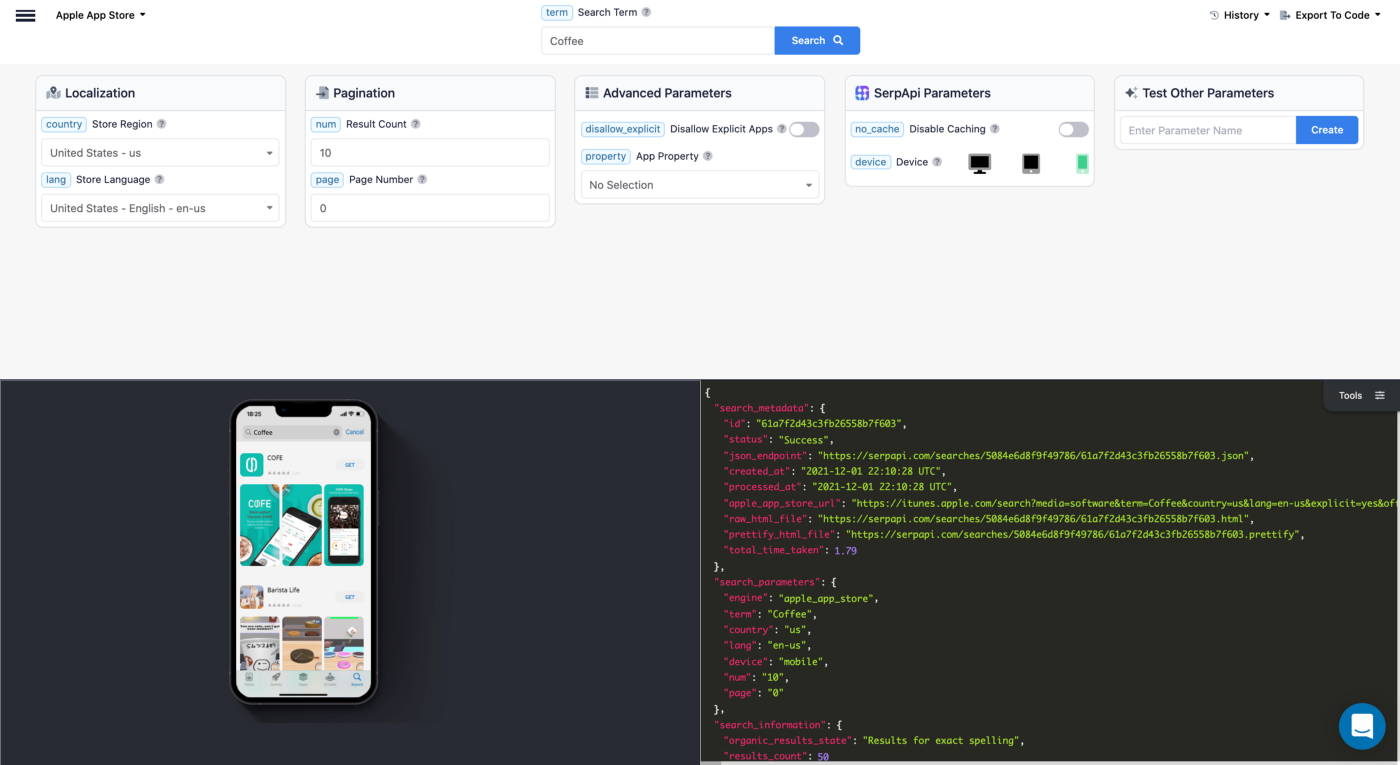
Task: Click the "engine": "apple_app_store" JSON line
Action: click(x=800, y=598)
